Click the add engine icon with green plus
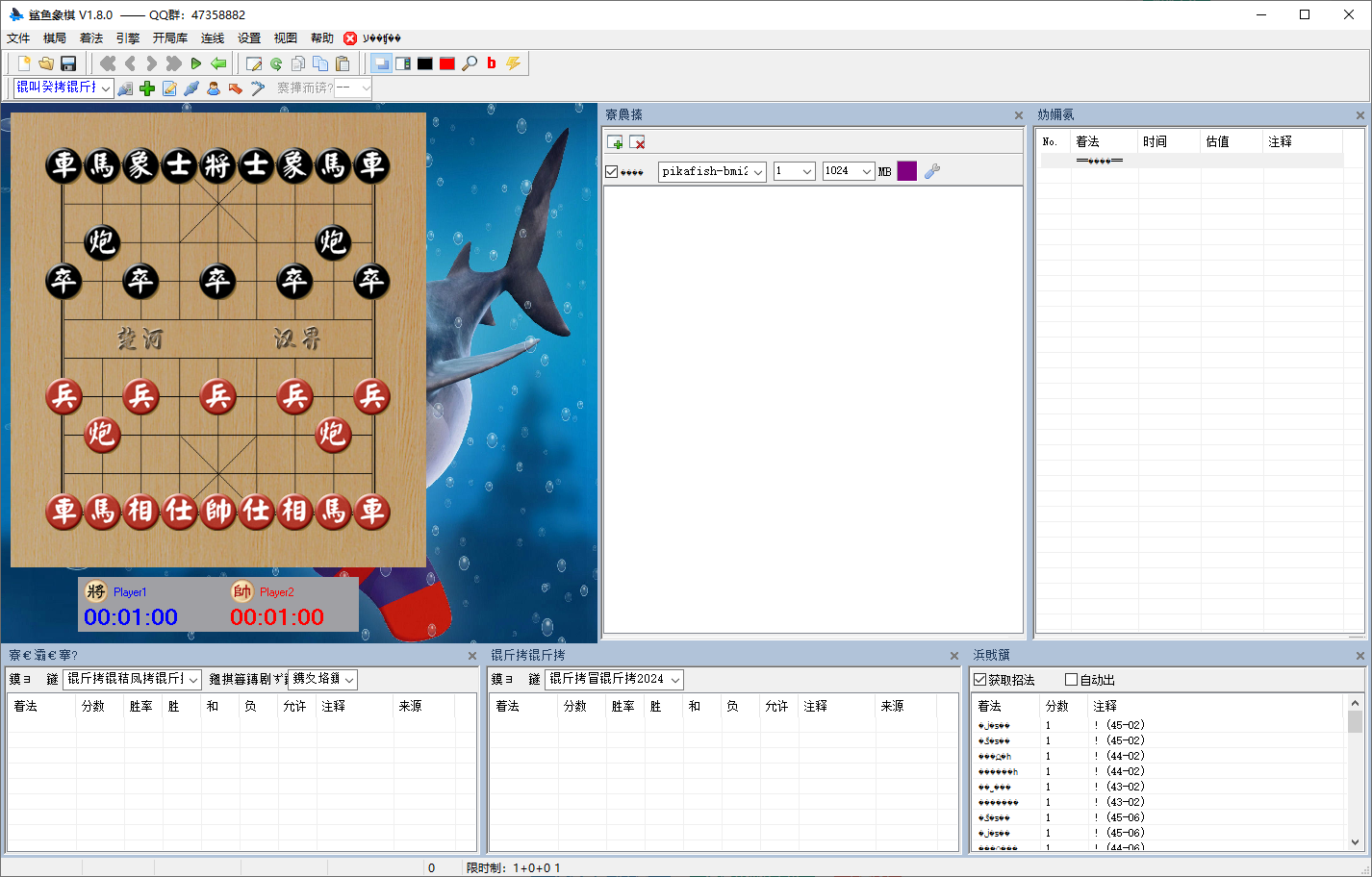 [615, 142]
